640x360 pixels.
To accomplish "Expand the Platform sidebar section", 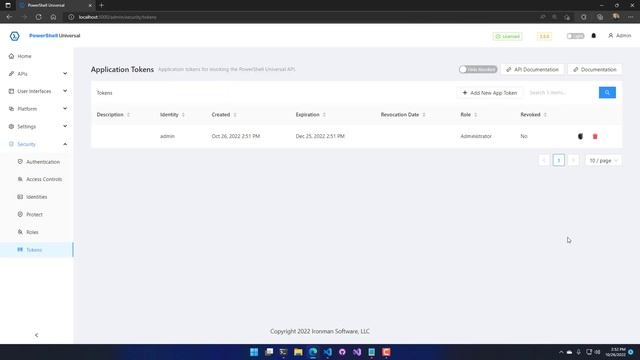I will click(37, 109).
